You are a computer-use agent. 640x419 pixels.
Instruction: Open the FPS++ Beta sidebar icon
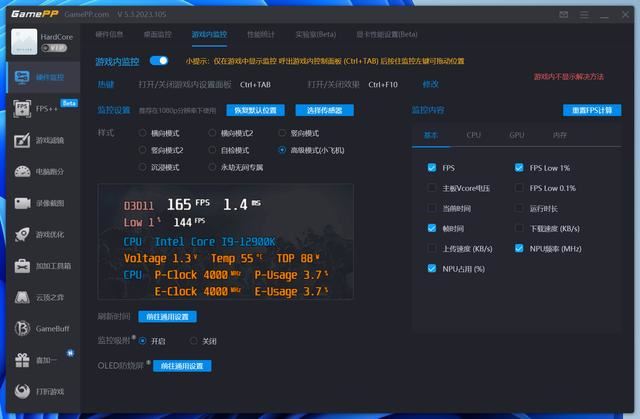click(x=40, y=108)
